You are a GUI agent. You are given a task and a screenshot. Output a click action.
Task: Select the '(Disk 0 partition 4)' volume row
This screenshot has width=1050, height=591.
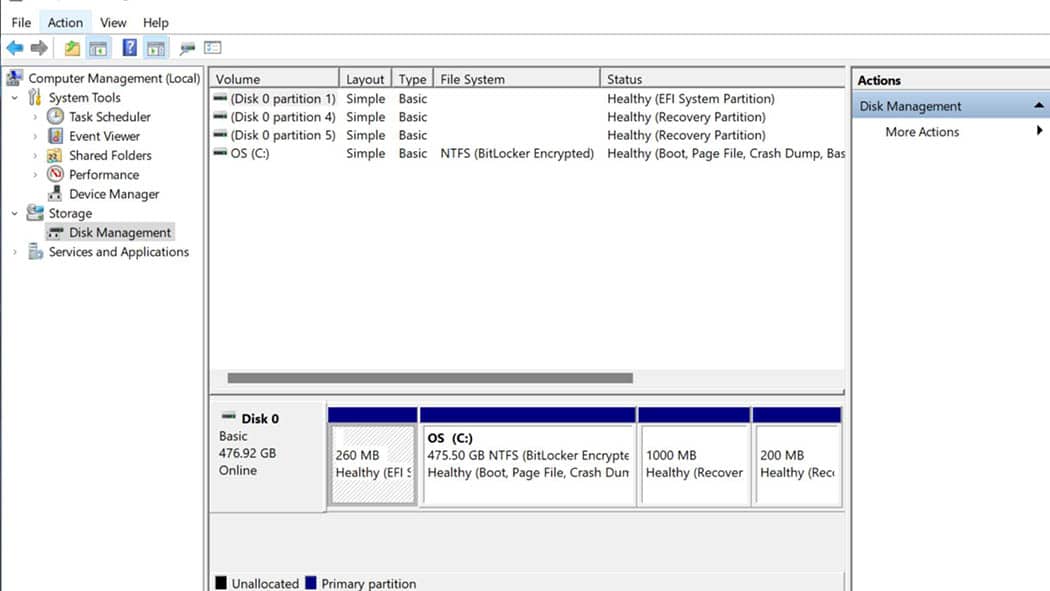[528, 116]
